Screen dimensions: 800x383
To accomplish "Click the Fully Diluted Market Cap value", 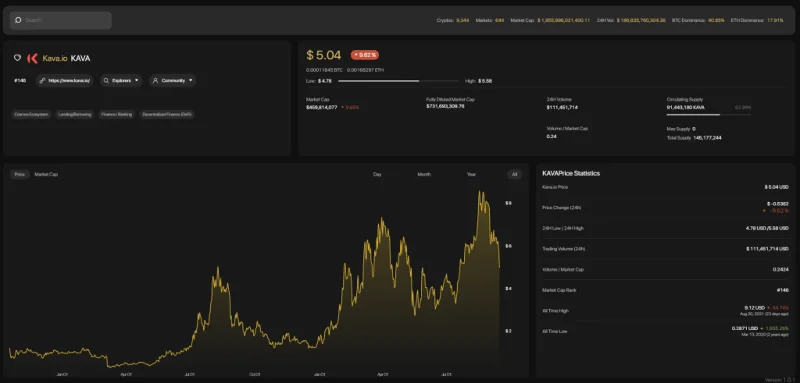I will pos(445,107).
